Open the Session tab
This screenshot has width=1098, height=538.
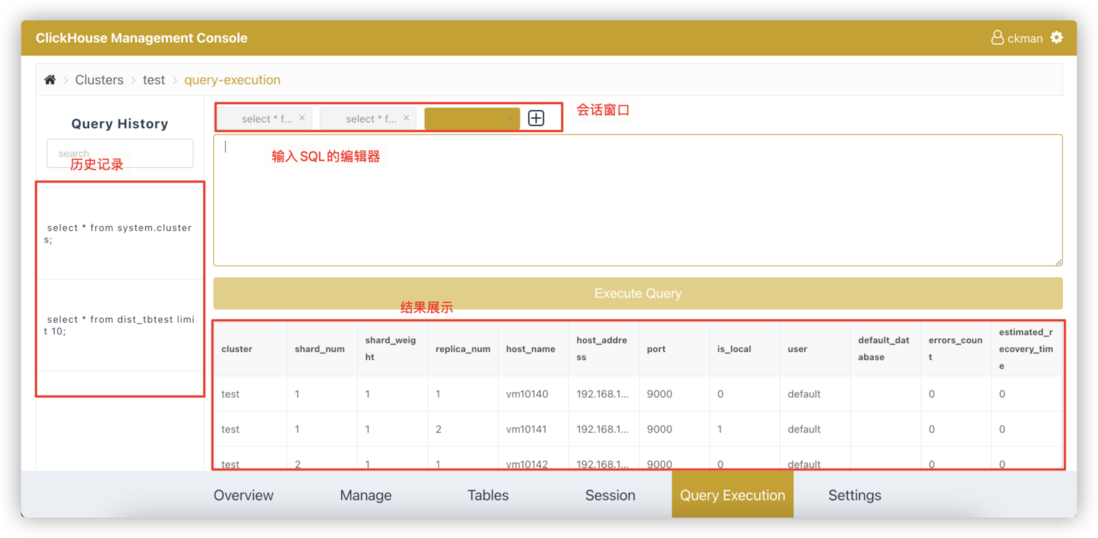point(611,495)
